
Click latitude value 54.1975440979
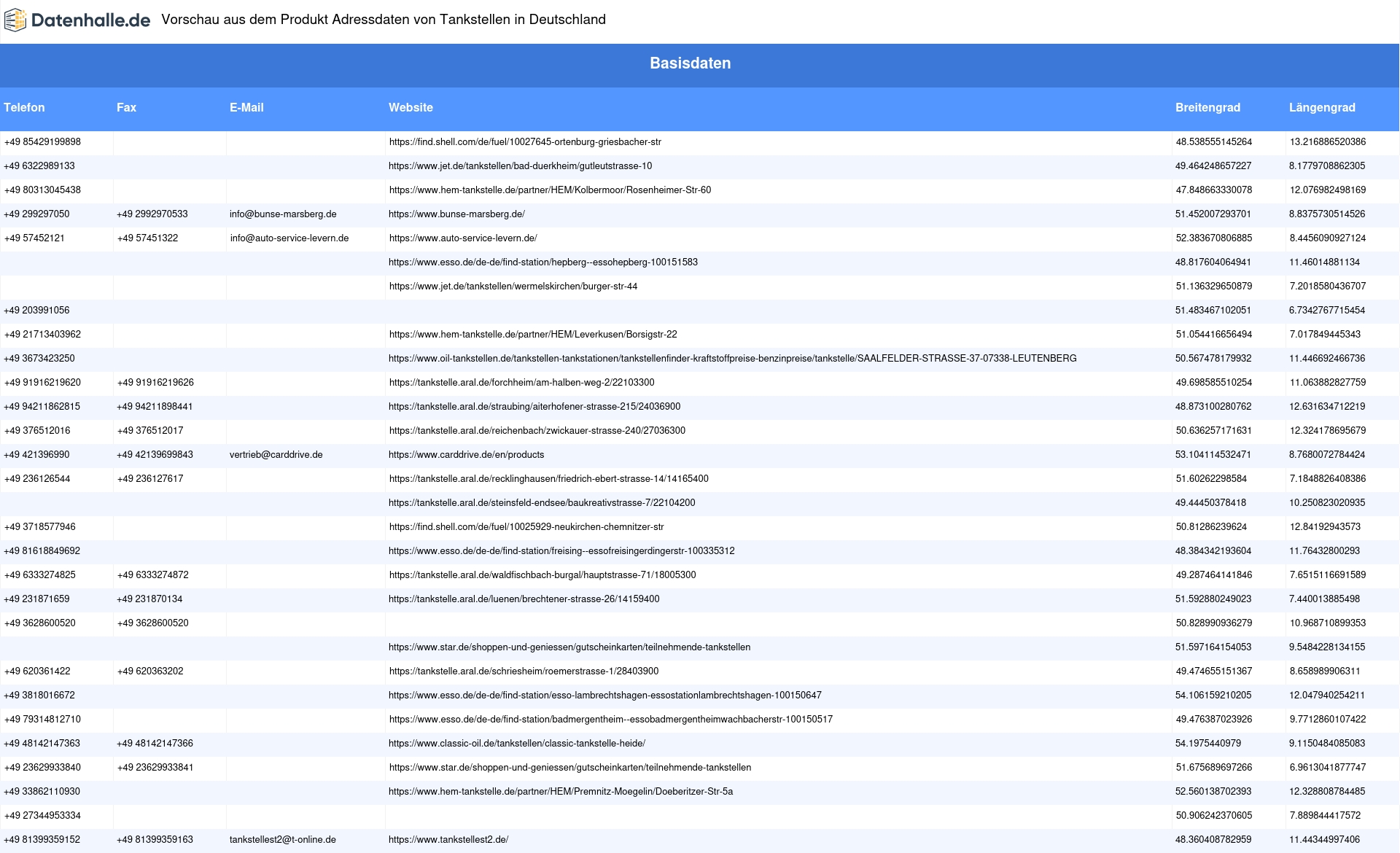pyautogui.click(x=1208, y=744)
